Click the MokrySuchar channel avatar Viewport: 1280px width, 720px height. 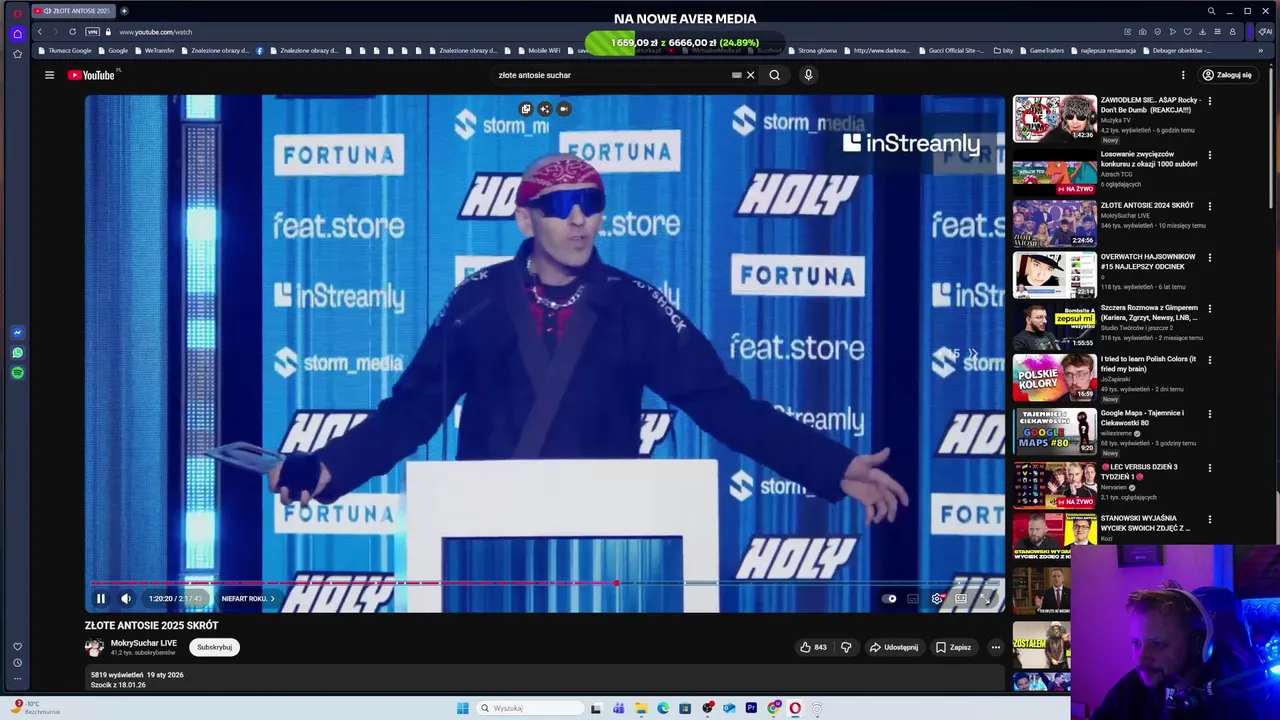point(94,647)
